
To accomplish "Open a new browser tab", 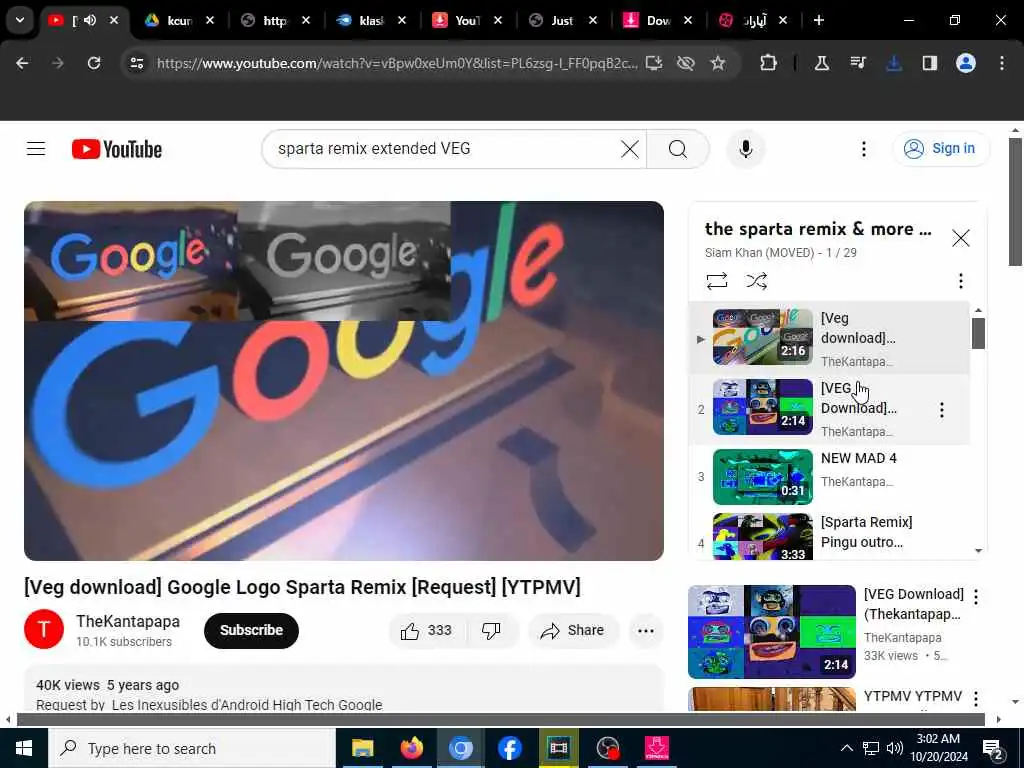I will pyautogui.click(x=818, y=20).
